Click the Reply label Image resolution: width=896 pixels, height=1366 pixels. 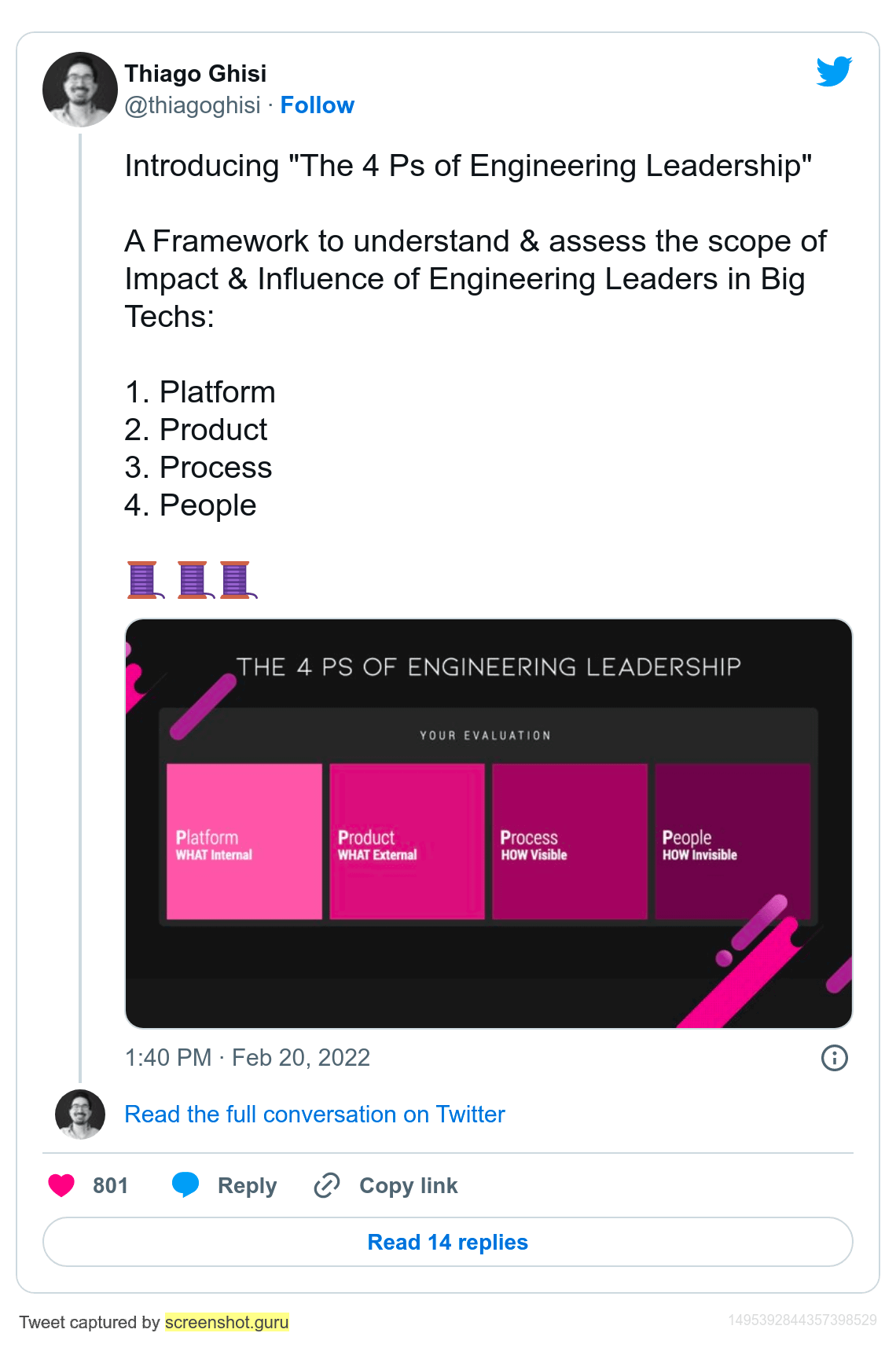tap(247, 1185)
